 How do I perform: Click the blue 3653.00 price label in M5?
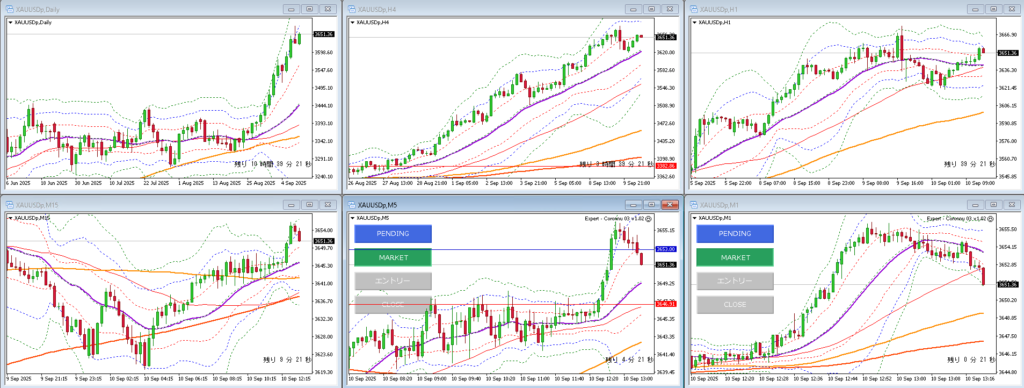(665, 250)
